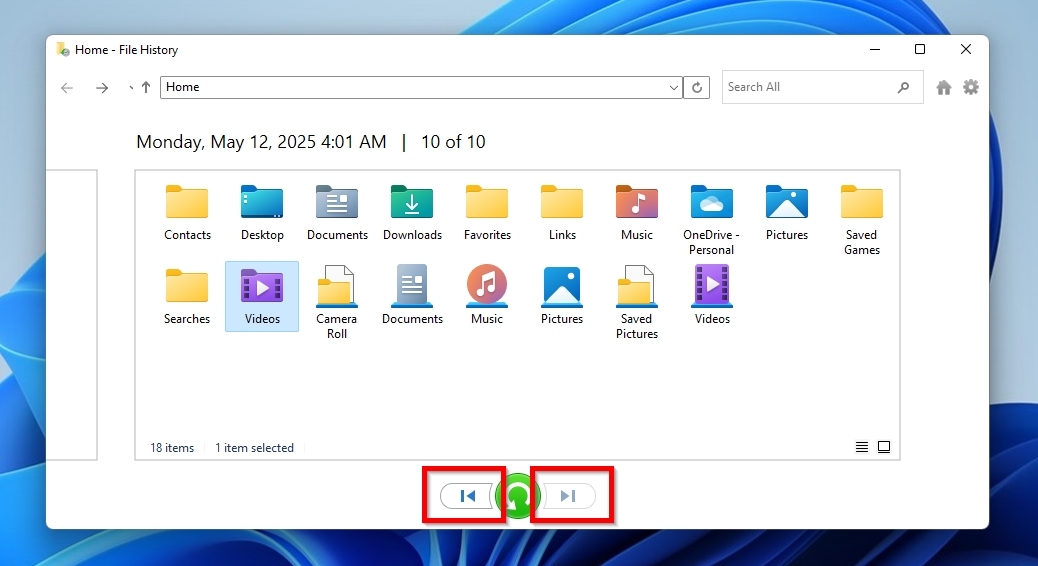Image resolution: width=1038 pixels, height=566 pixels.
Task: Select the Documents library in second row
Action: coord(412,297)
